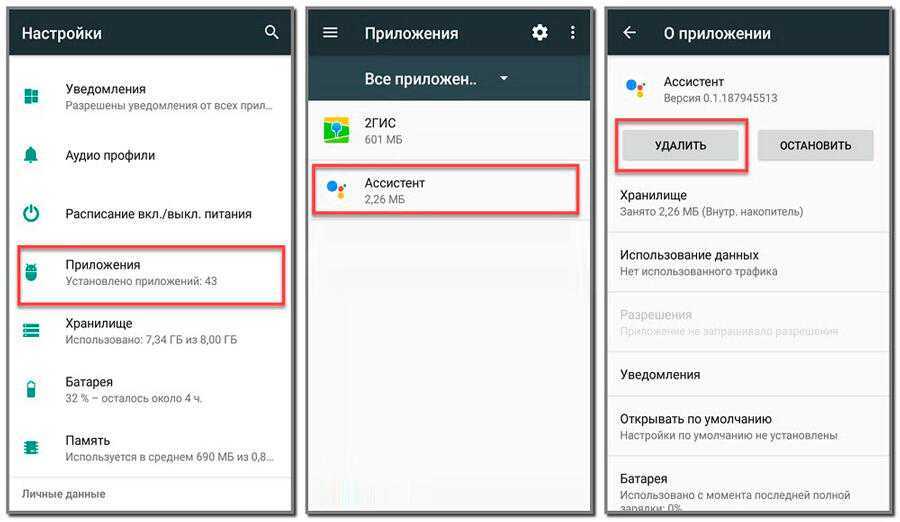This screenshot has width=900, height=522.
Task: Tap the bell icon for Аудио профили
Action: coord(31,155)
